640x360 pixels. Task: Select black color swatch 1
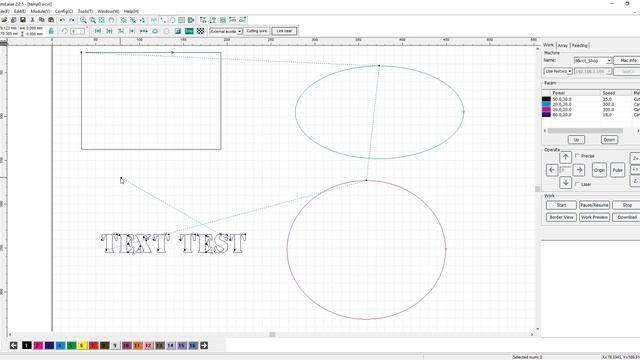coord(27,345)
